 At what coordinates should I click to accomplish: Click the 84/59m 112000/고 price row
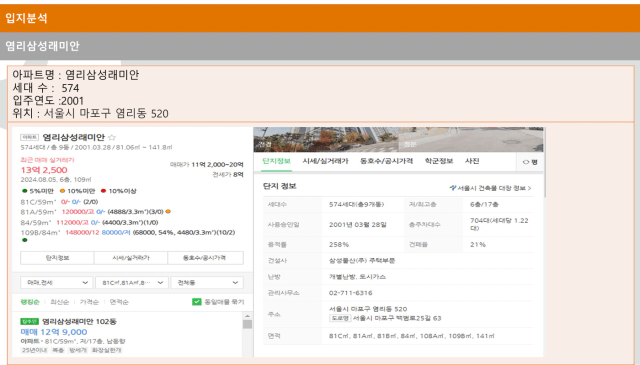[x=89, y=223]
